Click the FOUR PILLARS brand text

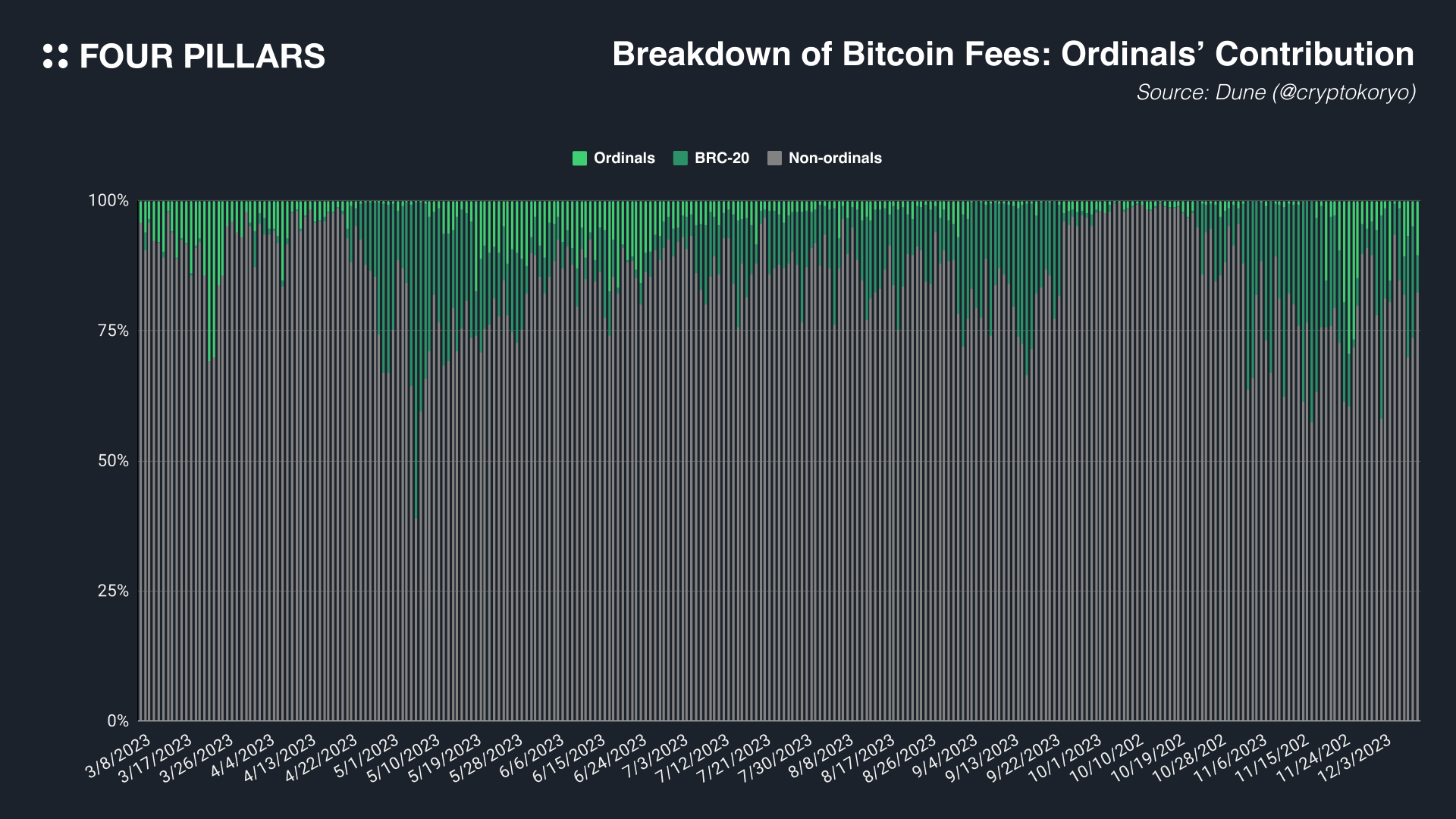point(202,57)
